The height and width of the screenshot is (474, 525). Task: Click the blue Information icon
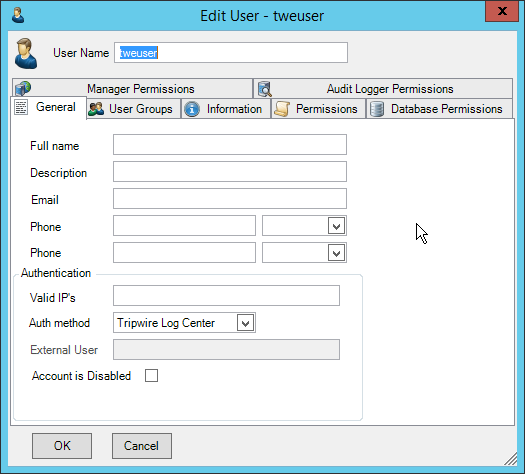click(x=192, y=109)
